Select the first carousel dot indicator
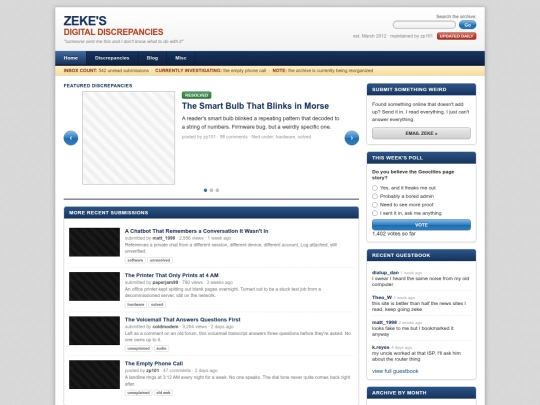Screen dimensions: 540x405 click(x=206, y=190)
